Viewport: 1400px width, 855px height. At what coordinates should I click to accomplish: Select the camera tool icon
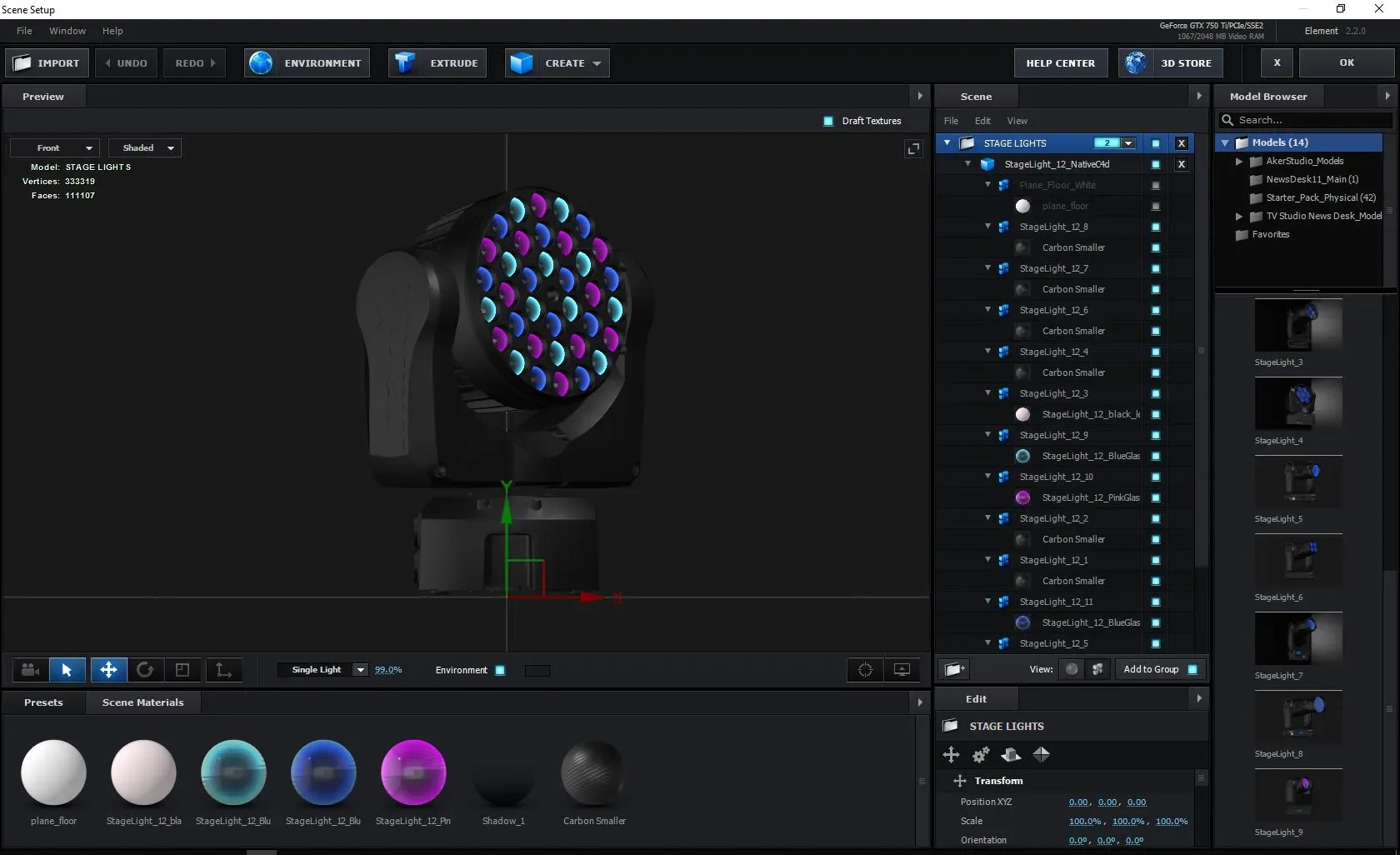coord(31,670)
